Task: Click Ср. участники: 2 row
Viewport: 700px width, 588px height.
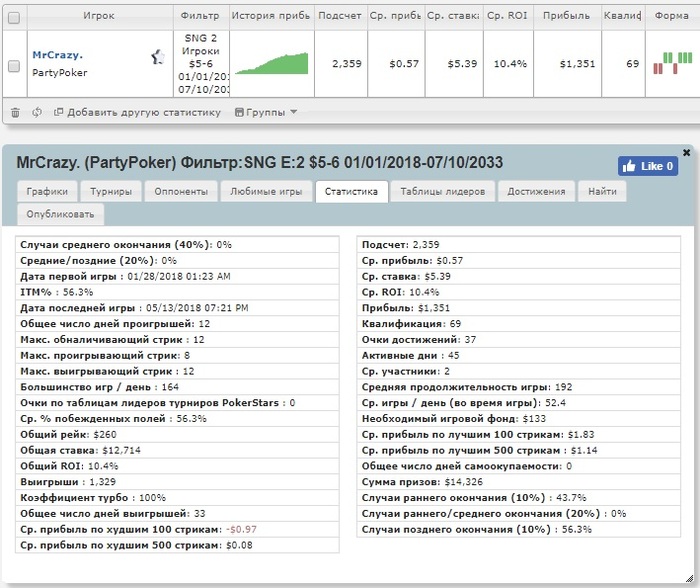Action: pyautogui.click(x=519, y=371)
